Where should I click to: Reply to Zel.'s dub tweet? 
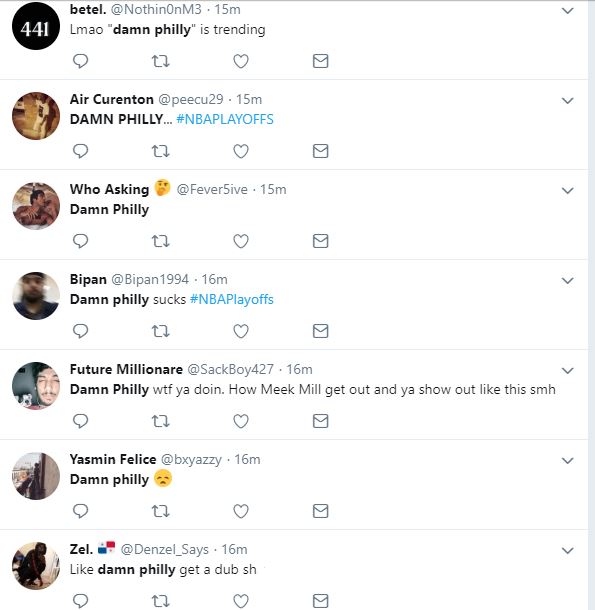(81, 601)
